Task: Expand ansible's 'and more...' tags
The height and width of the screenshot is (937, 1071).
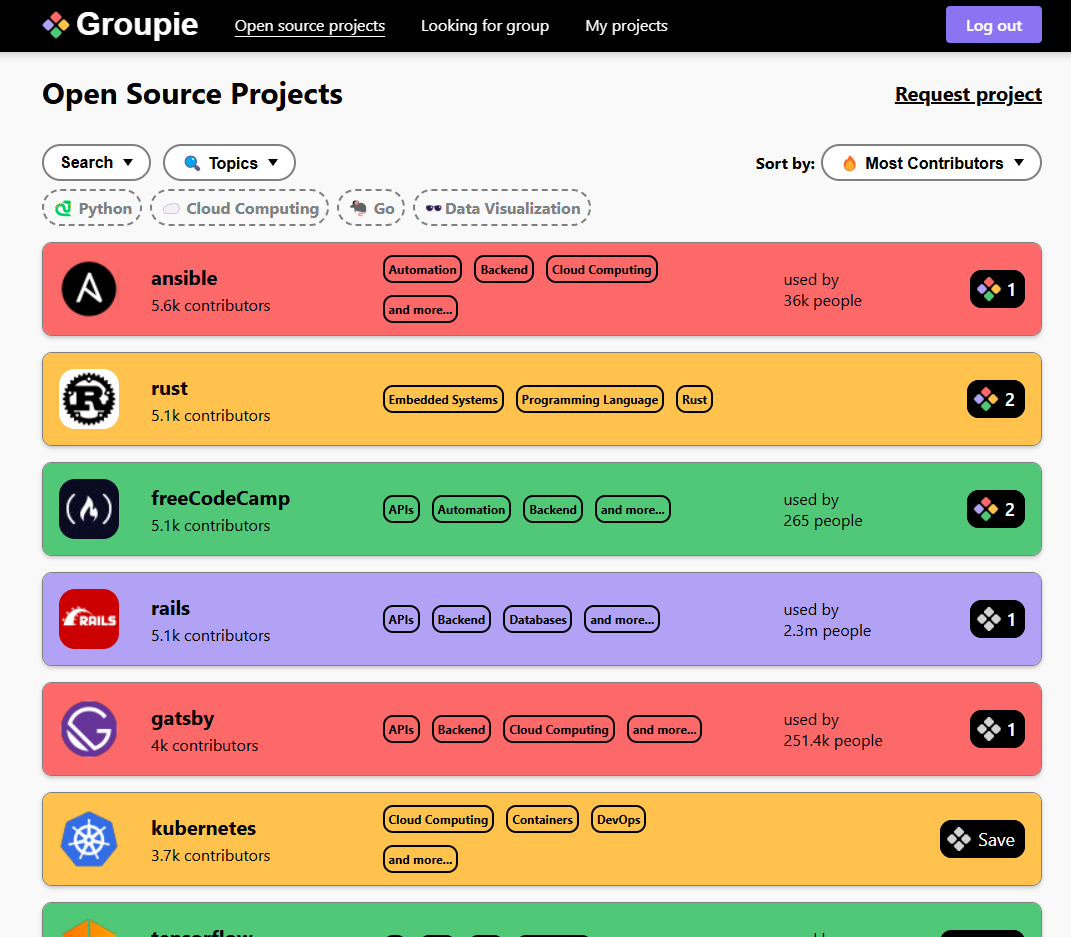Action: [420, 309]
